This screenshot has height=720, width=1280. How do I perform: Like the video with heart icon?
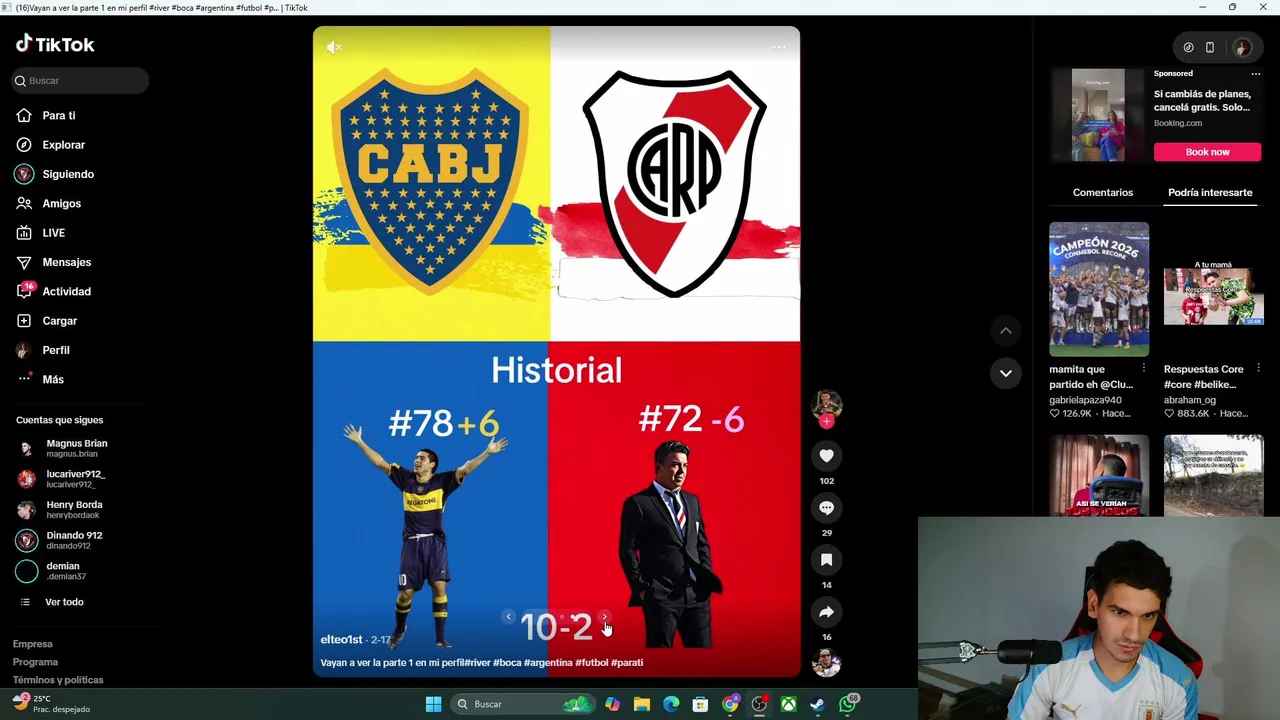[826, 456]
